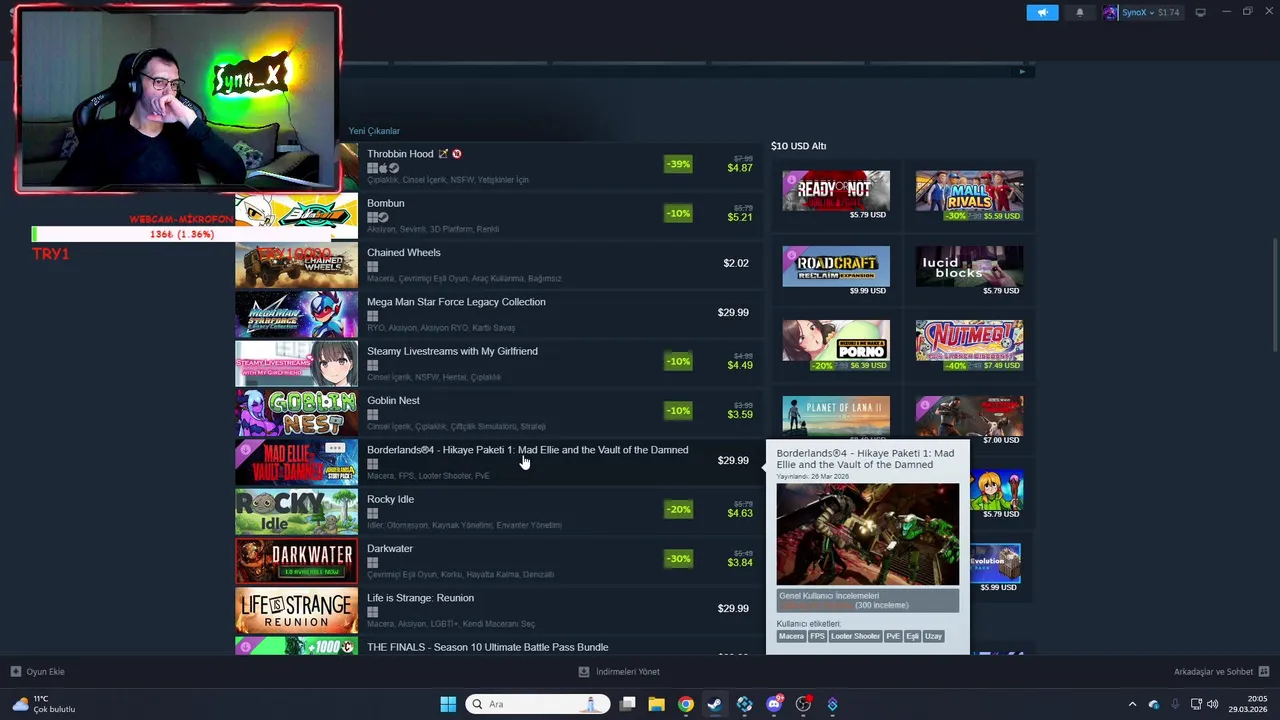Open the taskbar clock and date
The width and height of the screenshot is (1280, 720).
(x=1248, y=704)
